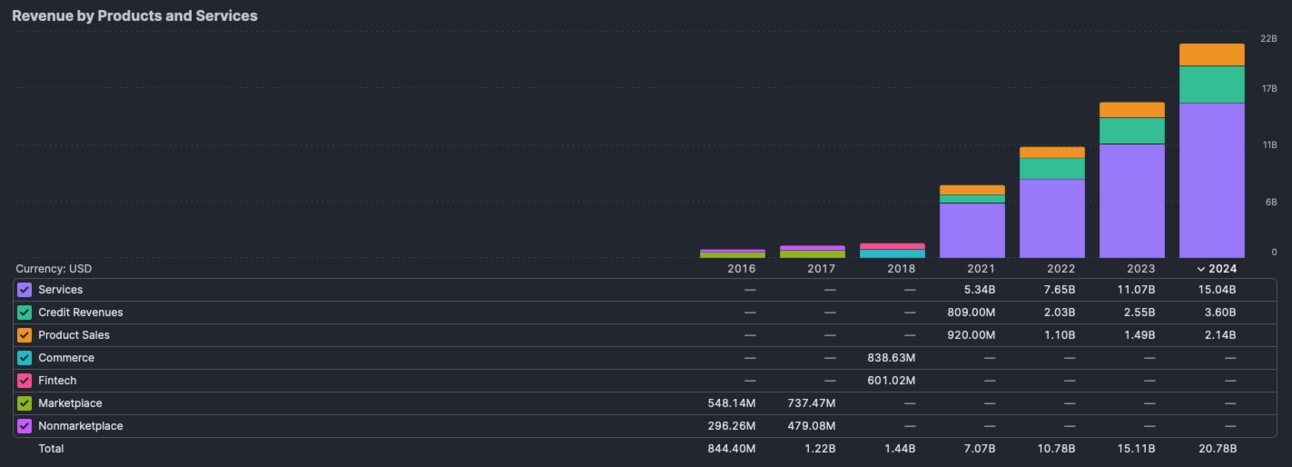Click the Credit Revenues row label

80,312
